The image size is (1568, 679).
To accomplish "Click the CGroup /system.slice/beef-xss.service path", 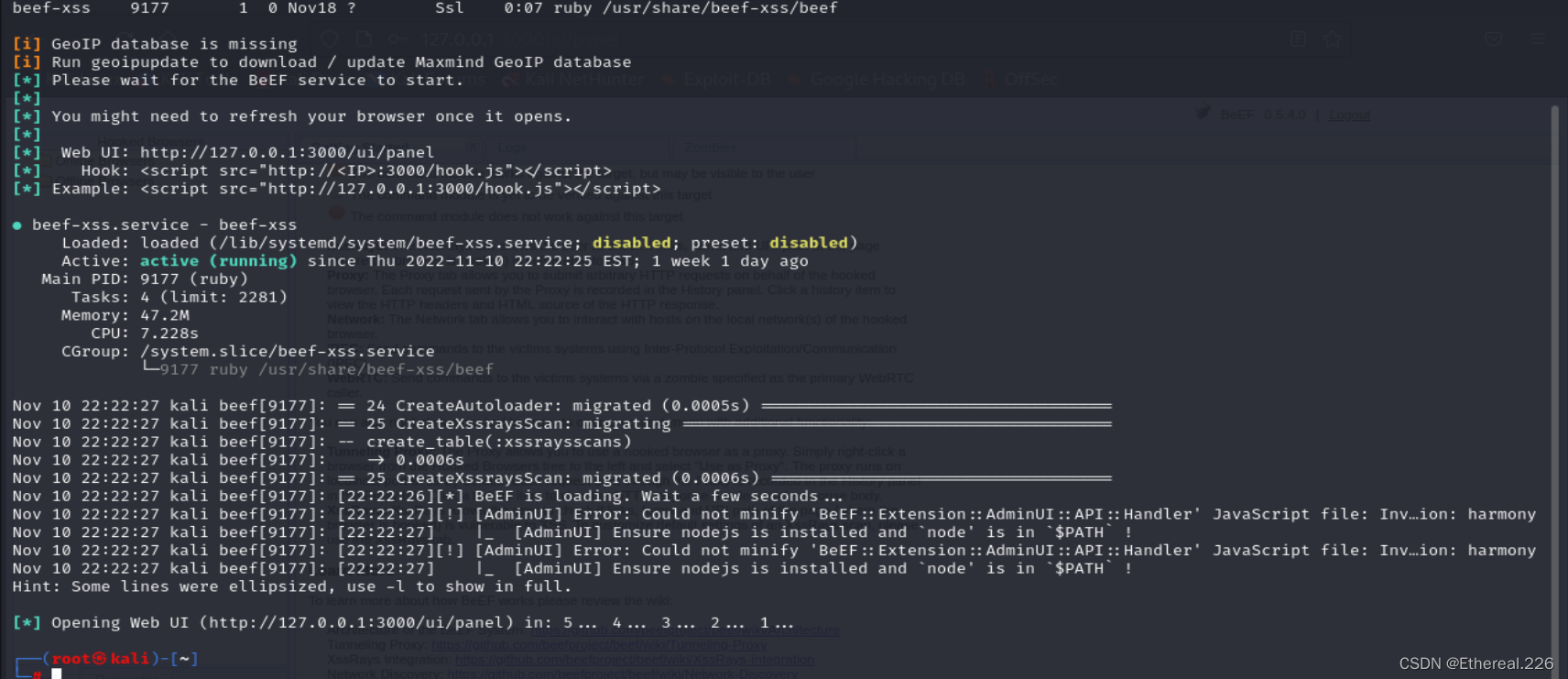I will click(x=287, y=351).
